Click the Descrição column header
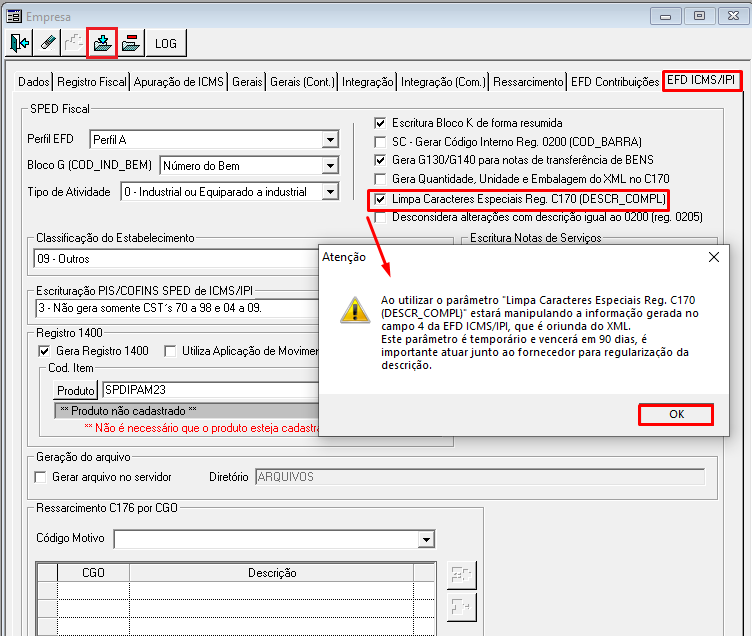The width and height of the screenshot is (752, 636). click(x=271, y=573)
